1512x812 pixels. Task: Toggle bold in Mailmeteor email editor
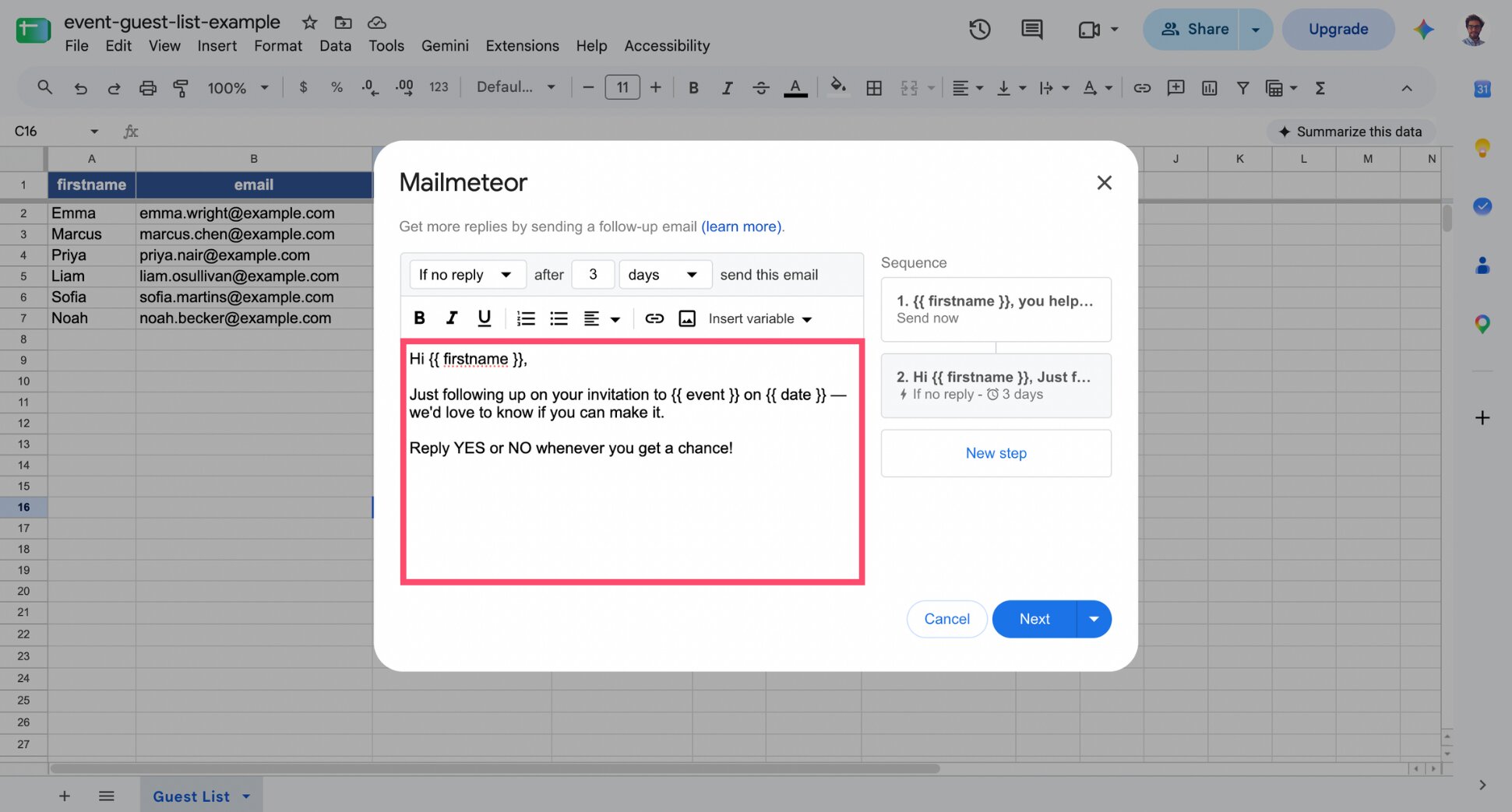coord(419,318)
